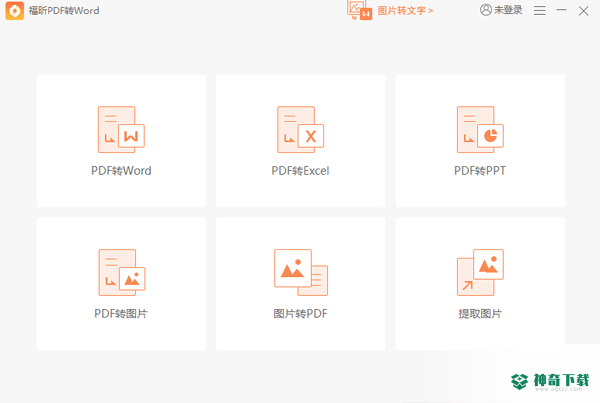
Task: Open the PDF转Word conversion icon
Action: click(x=121, y=129)
